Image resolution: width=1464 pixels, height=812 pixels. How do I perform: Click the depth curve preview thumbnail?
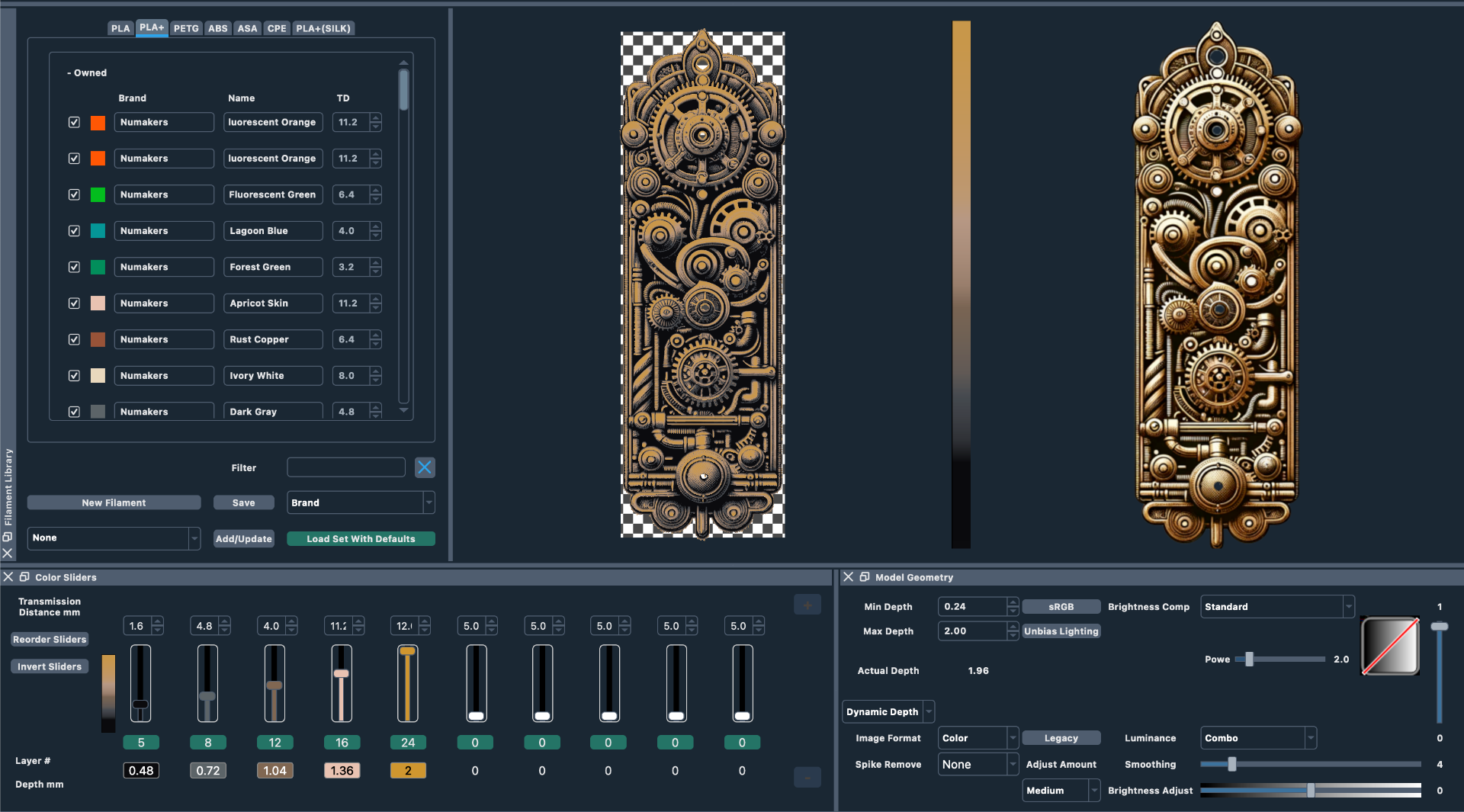click(1390, 646)
